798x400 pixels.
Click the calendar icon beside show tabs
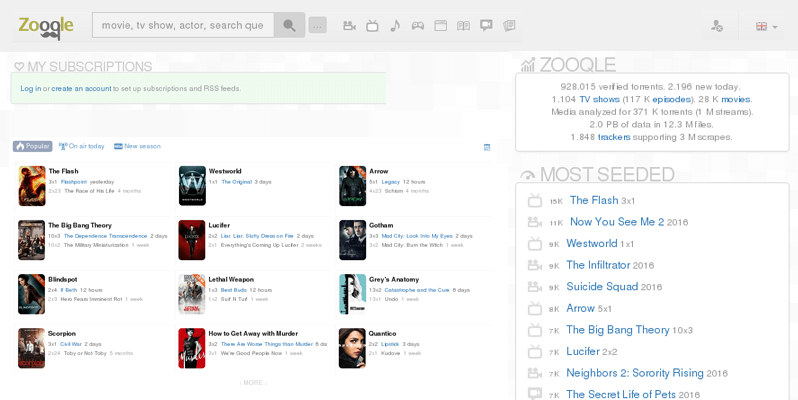487,147
